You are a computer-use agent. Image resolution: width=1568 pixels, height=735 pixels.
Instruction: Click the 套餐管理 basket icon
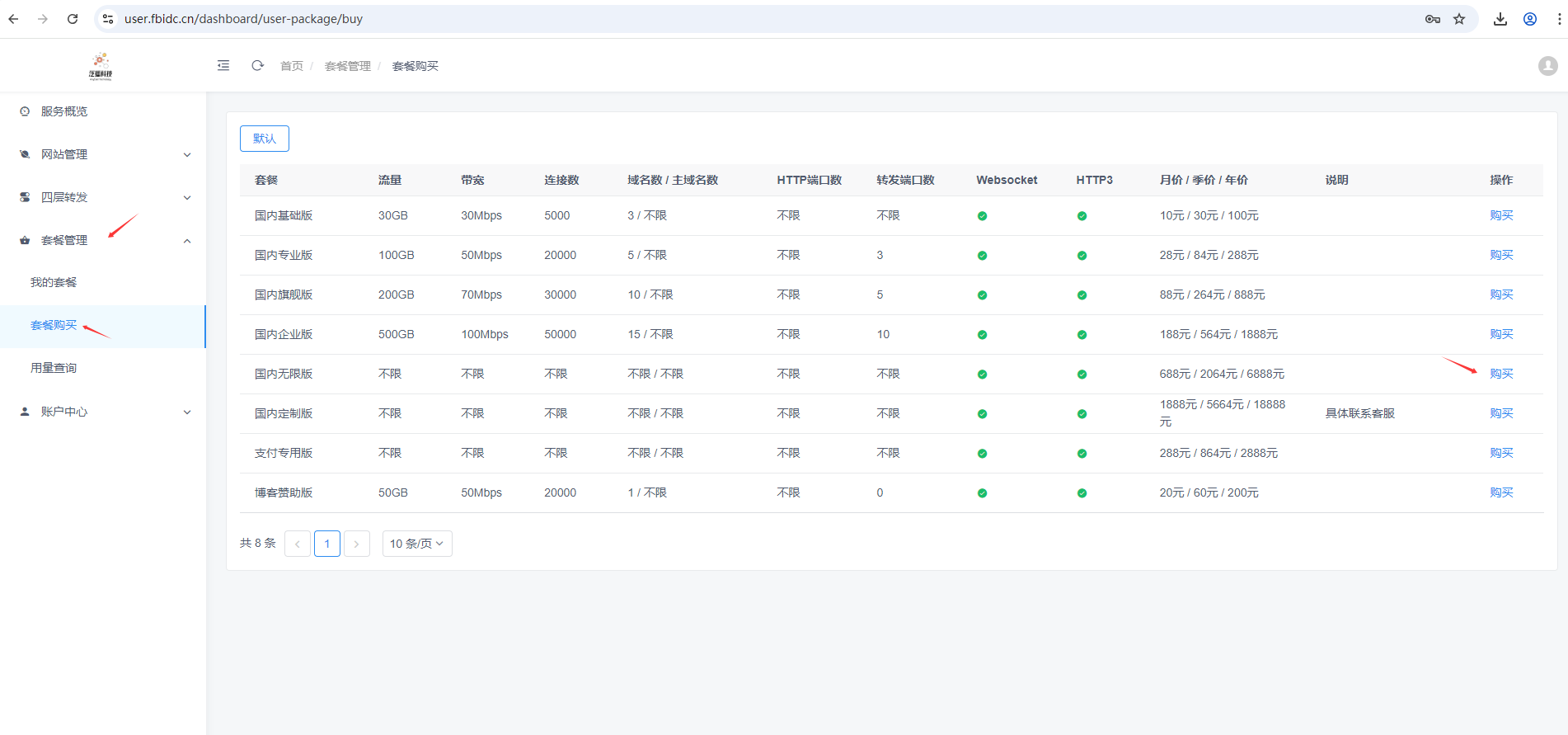(25, 241)
